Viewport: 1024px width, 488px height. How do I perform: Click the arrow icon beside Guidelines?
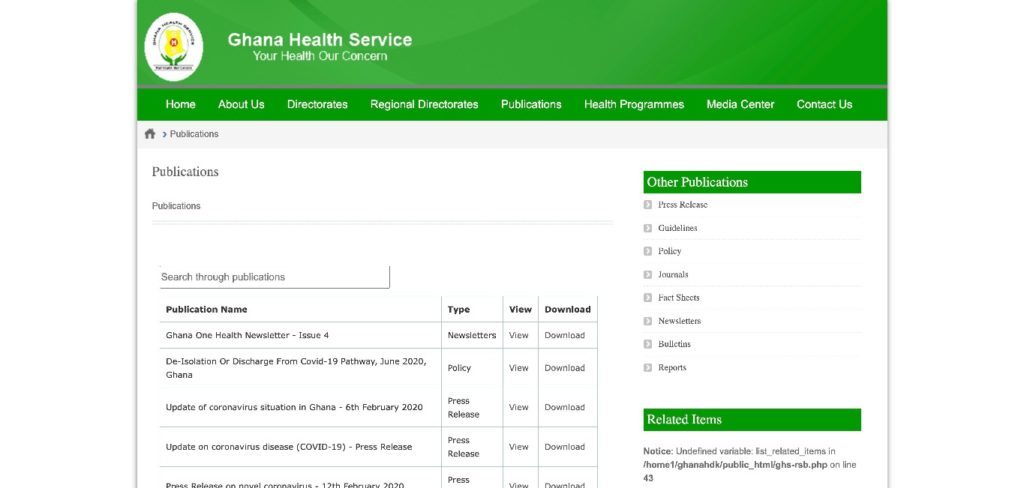[x=648, y=228]
